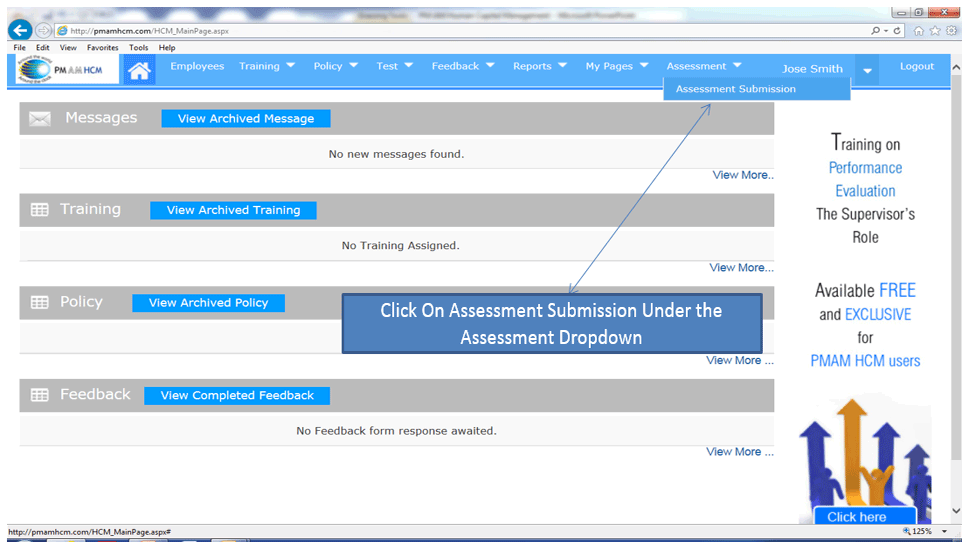
Task: Click the Home icon in navigation bar
Action: [x=139, y=69]
